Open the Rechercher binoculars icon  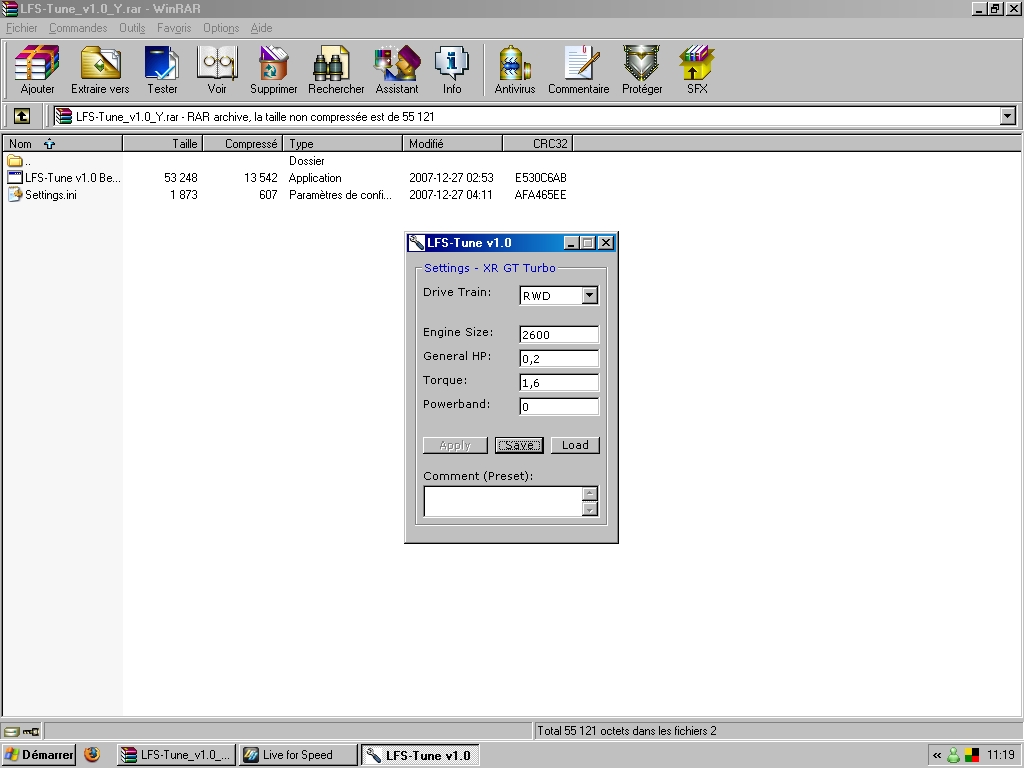[336, 69]
